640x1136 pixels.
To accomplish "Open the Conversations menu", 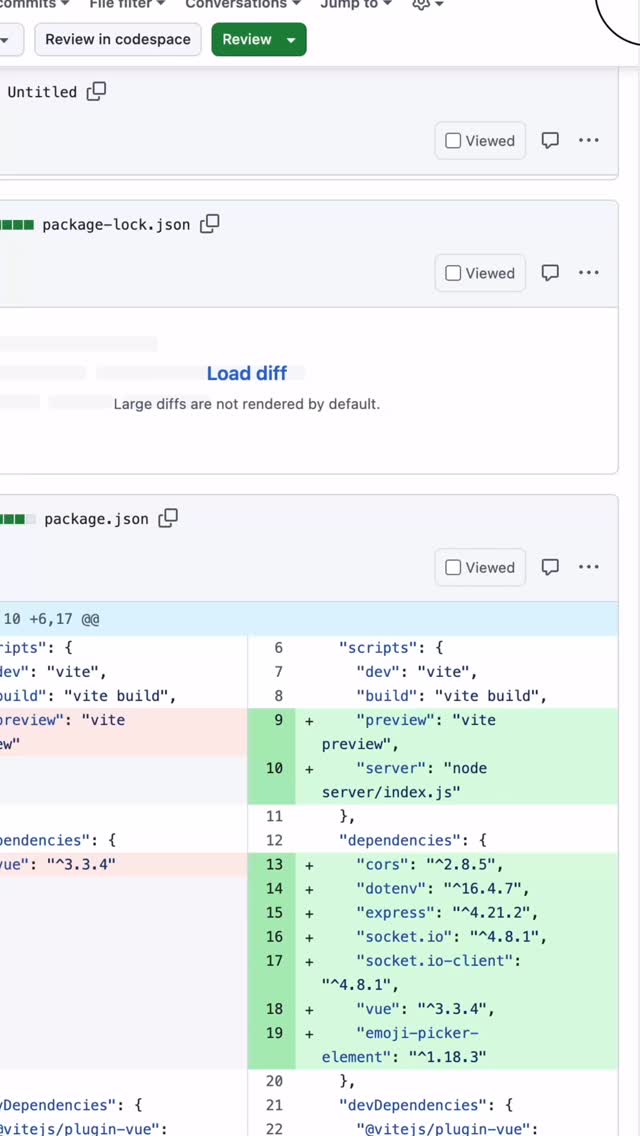I will point(242,5).
